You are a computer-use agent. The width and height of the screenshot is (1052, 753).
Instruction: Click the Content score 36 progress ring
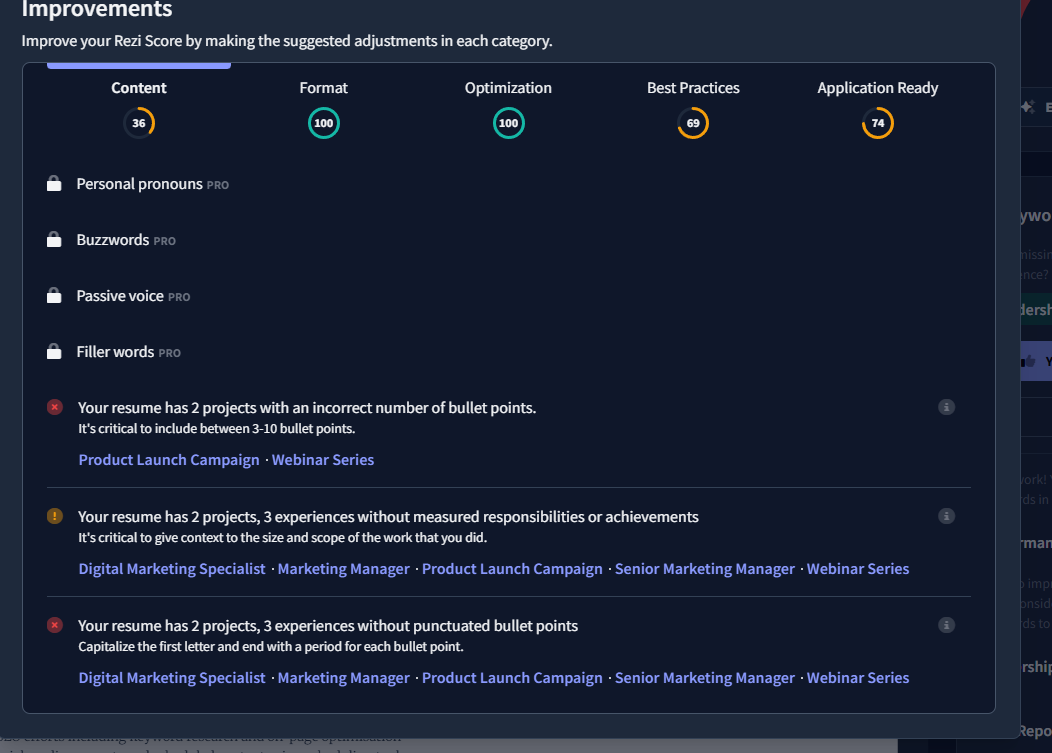point(139,123)
